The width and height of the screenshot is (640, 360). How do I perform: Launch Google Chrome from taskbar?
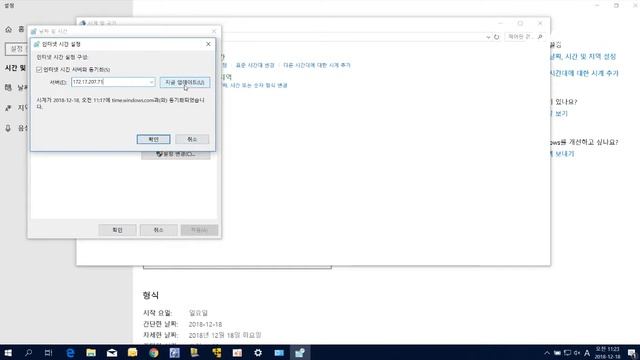tap(154, 353)
